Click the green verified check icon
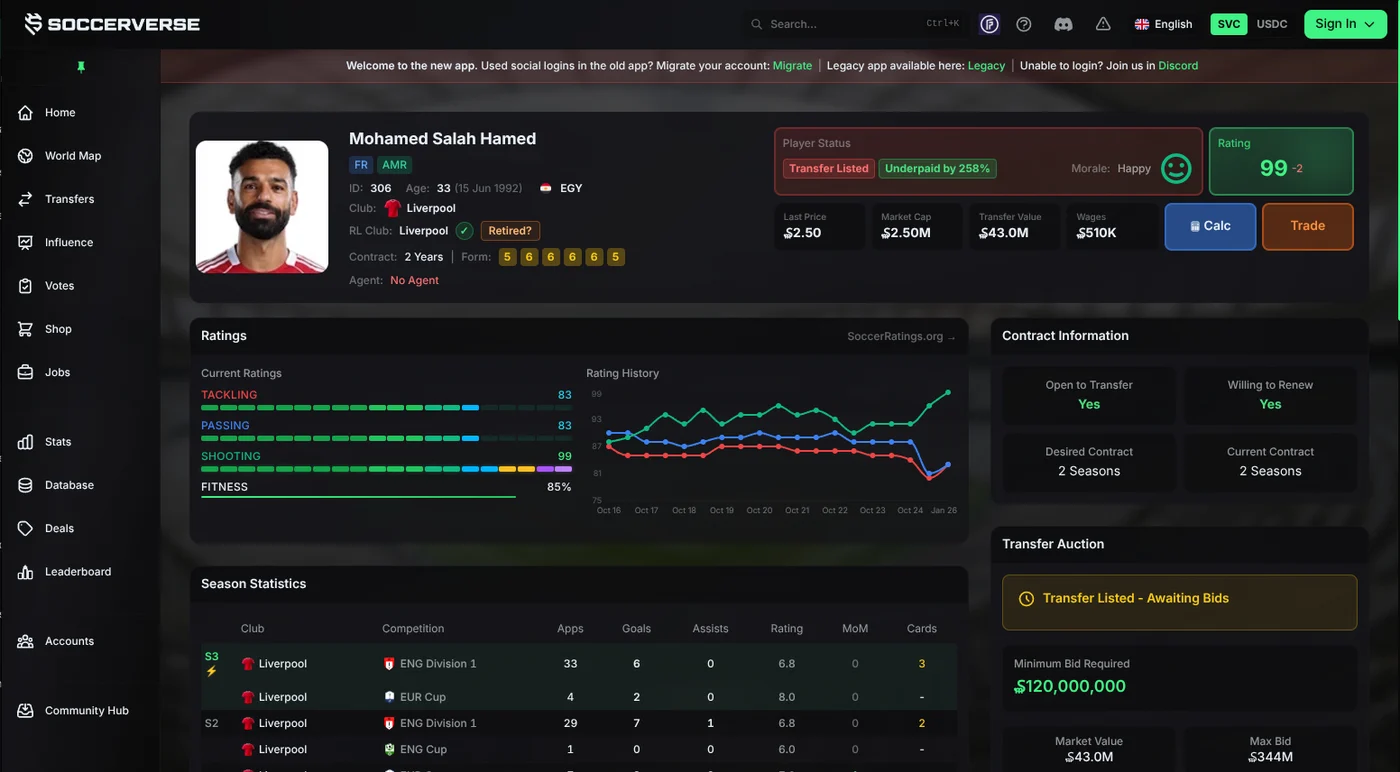The image size is (1400, 772). point(464,231)
